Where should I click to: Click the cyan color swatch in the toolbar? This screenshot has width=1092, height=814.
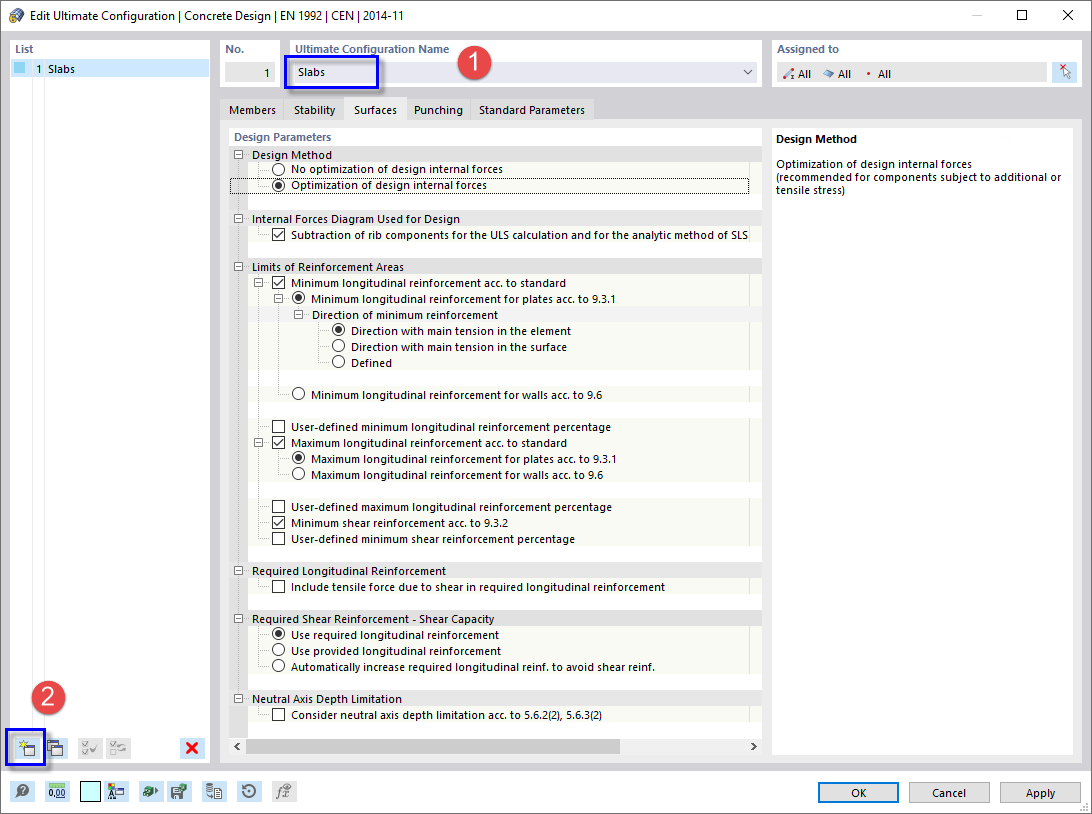click(x=90, y=791)
